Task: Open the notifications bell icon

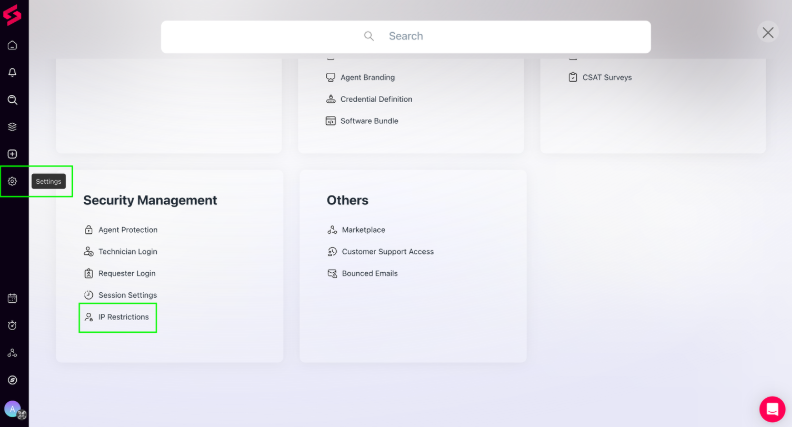Action: coord(13,72)
